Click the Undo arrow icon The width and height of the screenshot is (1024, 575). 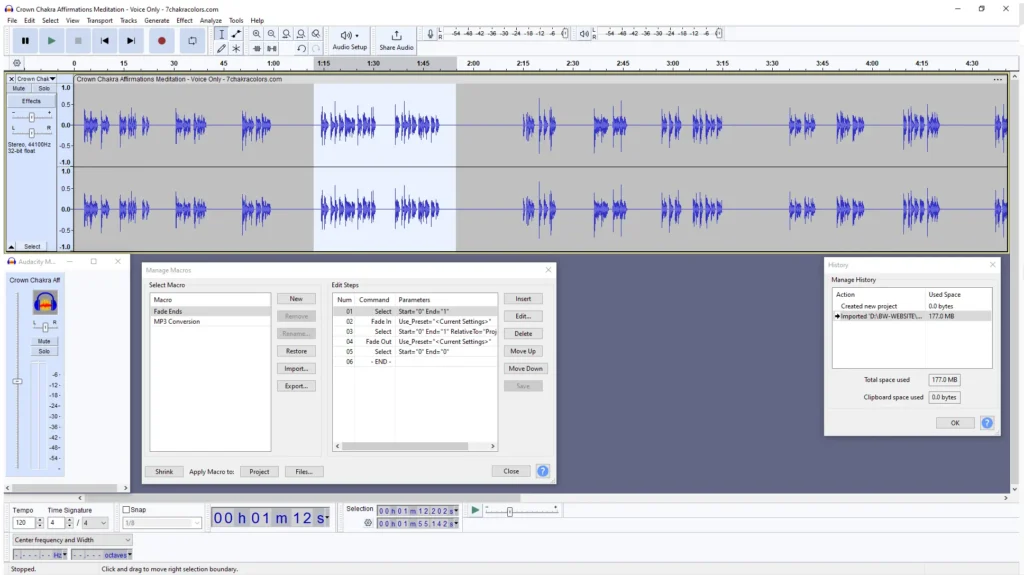tap(301, 48)
